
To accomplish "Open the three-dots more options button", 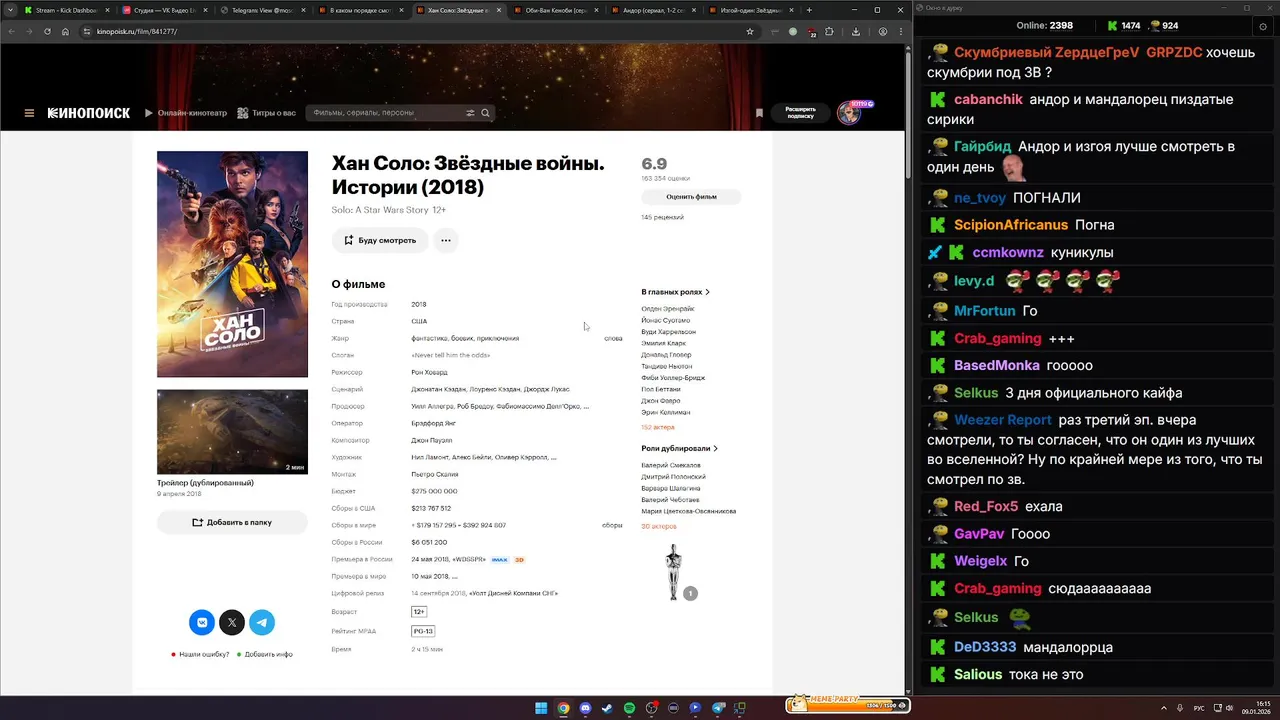I will click(446, 240).
